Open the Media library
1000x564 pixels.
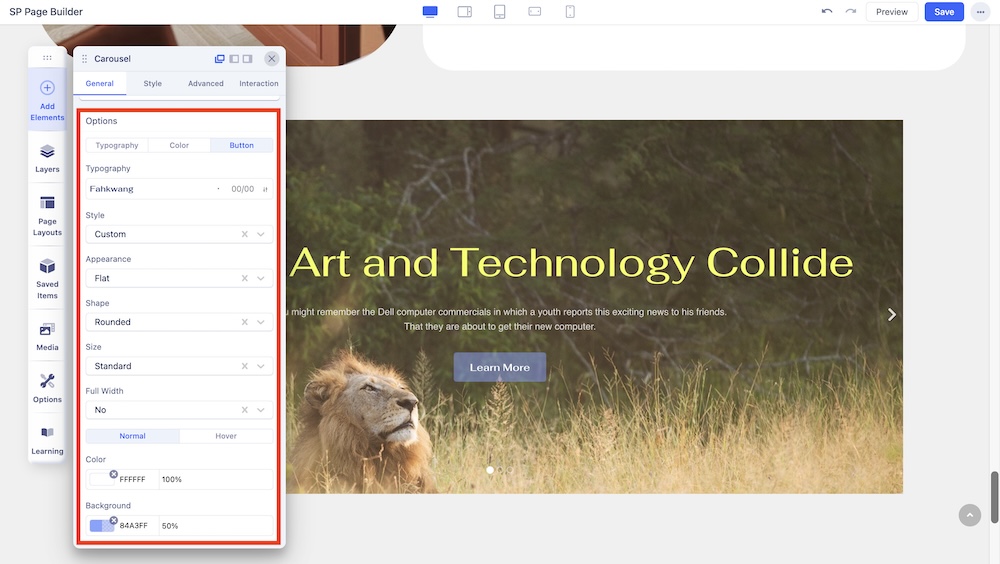click(x=47, y=336)
